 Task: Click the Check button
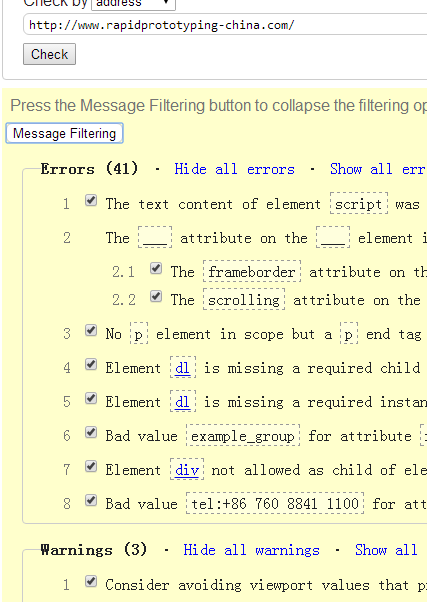click(50, 54)
